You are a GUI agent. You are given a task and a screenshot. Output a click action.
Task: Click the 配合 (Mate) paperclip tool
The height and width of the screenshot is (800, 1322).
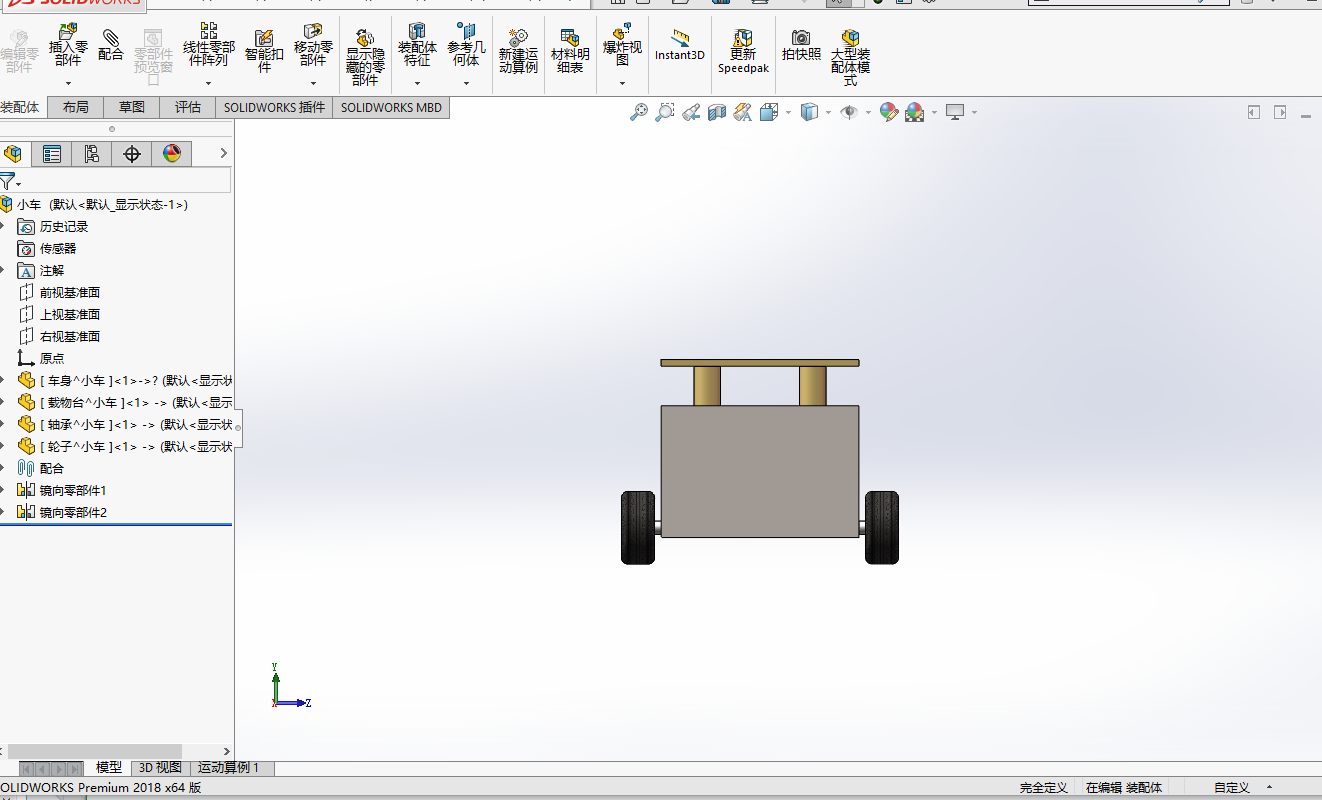coord(111,44)
